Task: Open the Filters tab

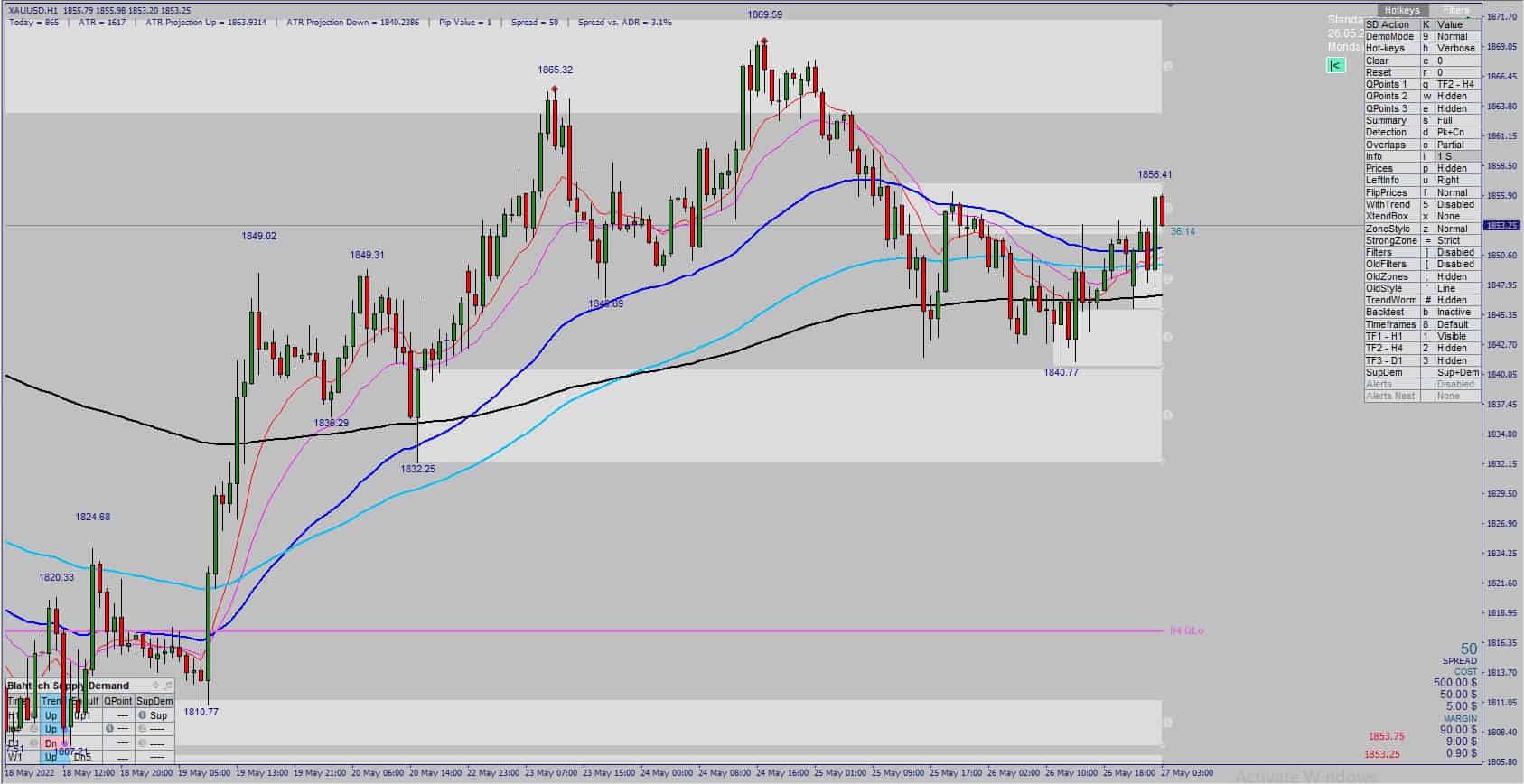Action: tap(1456, 11)
